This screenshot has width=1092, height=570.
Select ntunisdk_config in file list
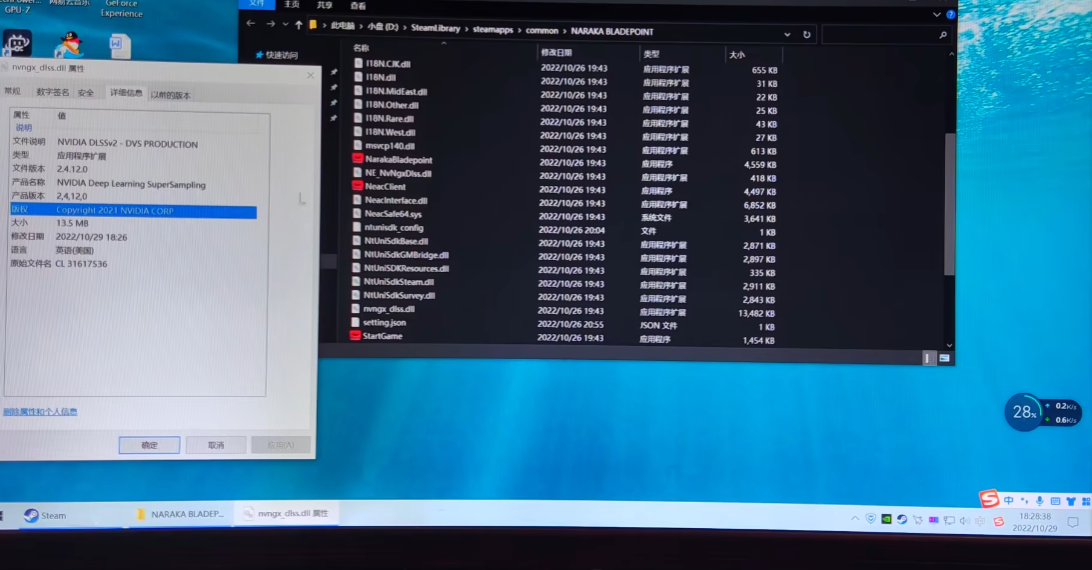tap(387, 227)
